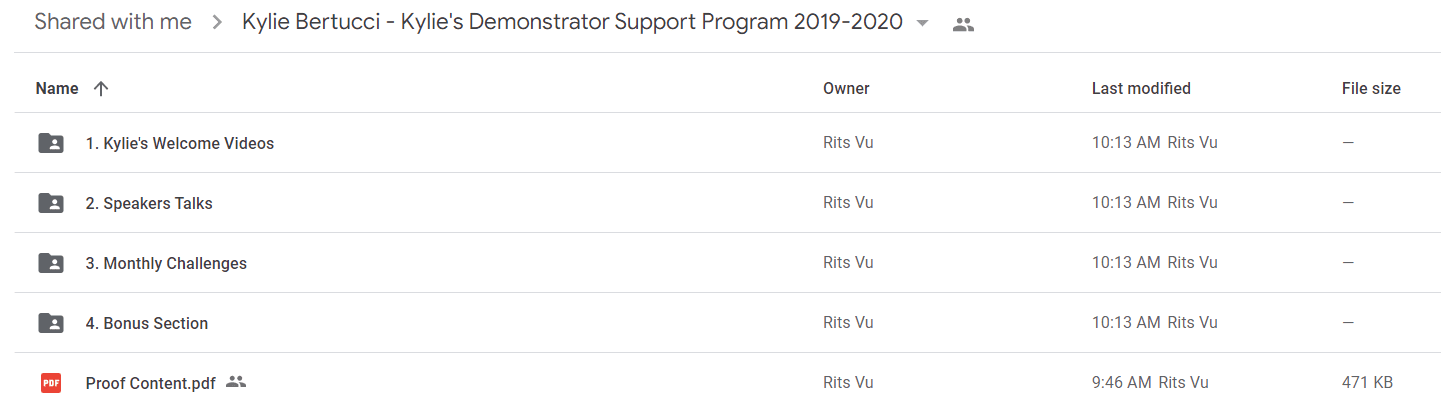Select the Monthly Challenges folder icon
The width and height of the screenshot is (1441, 406).
point(51,263)
